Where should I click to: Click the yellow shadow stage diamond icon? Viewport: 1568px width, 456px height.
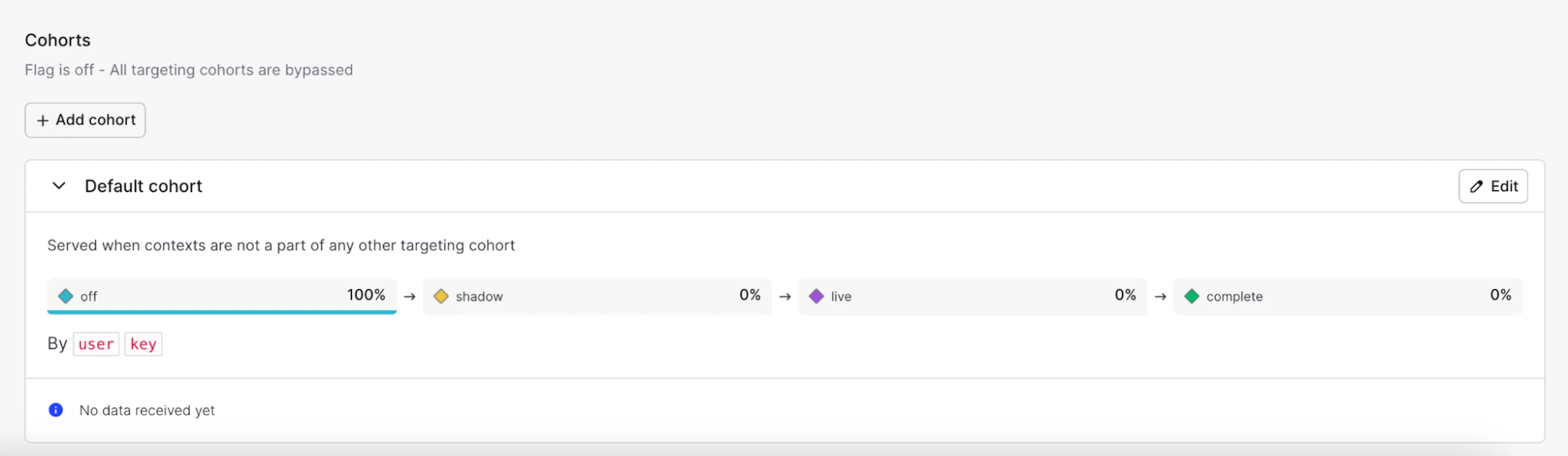coord(441,297)
